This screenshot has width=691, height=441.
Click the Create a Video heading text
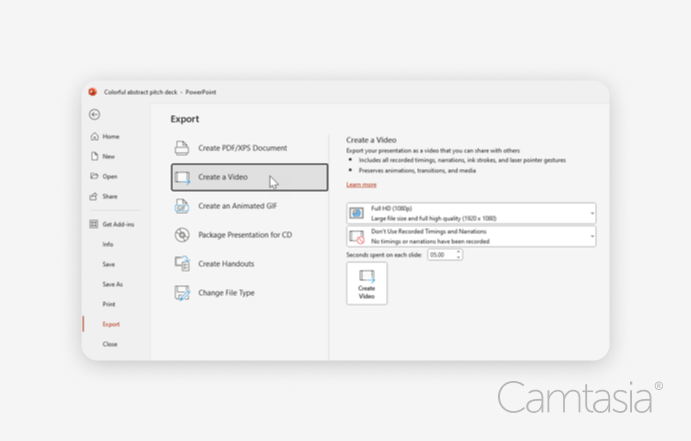pyautogui.click(x=371, y=140)
